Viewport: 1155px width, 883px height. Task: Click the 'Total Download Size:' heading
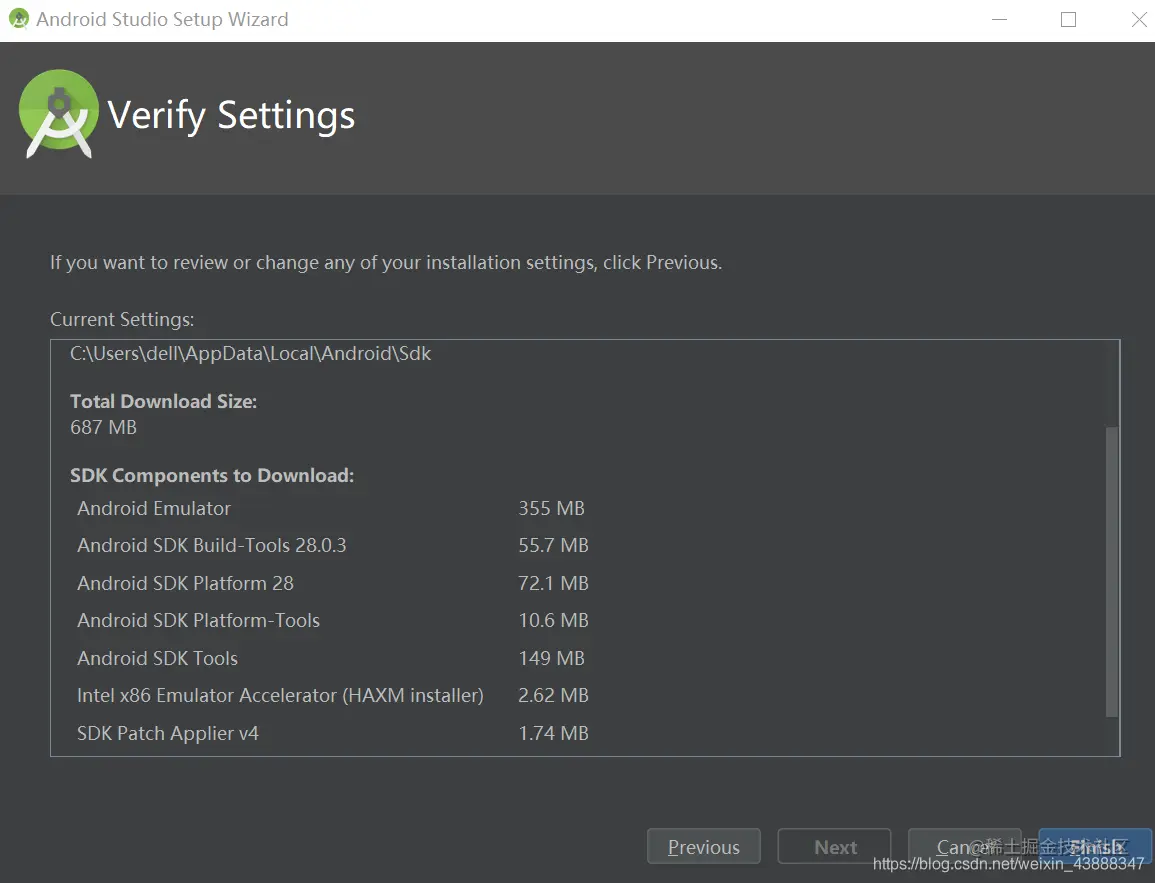point(164,401)
